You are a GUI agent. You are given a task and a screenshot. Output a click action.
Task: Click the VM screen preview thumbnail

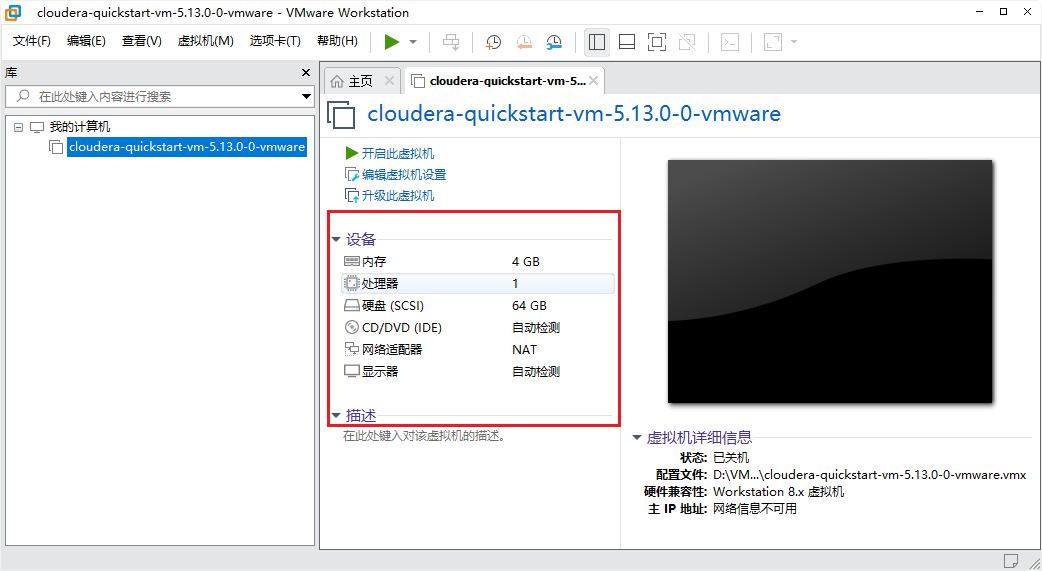click(830, 281)
